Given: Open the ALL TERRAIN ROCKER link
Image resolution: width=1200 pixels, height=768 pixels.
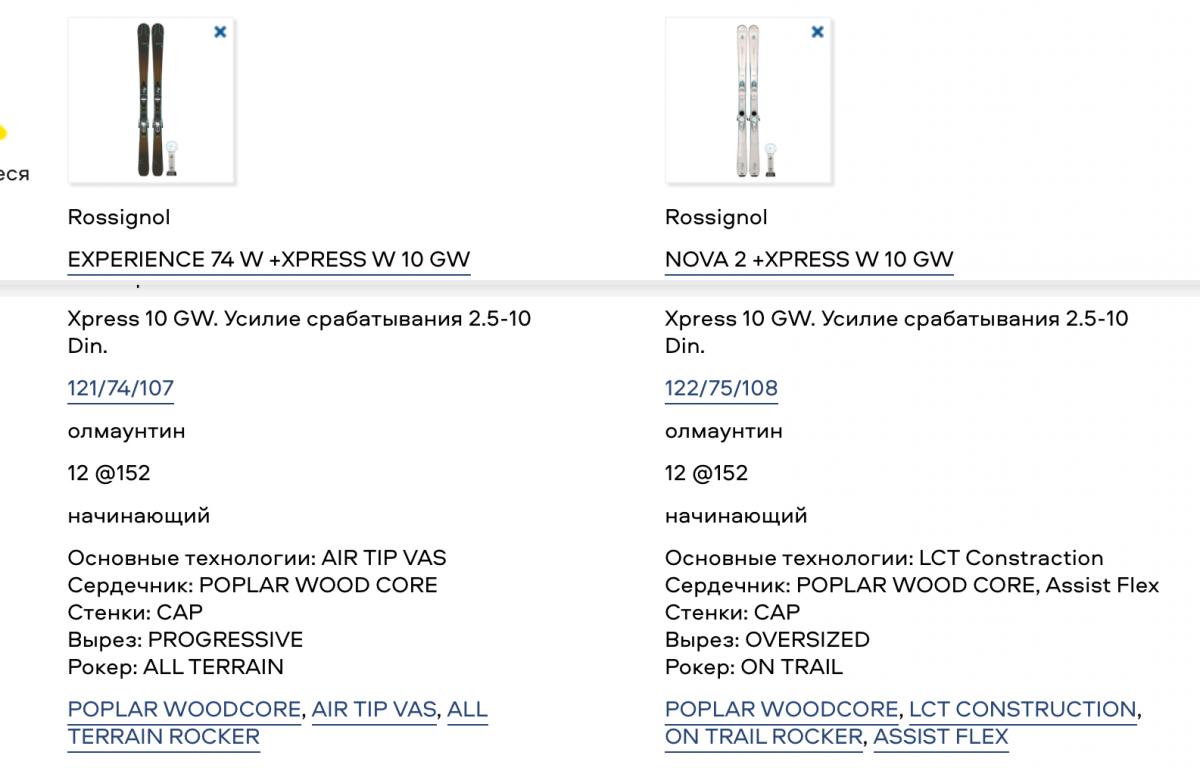Looking at the screenshot, I should point(278,724).
